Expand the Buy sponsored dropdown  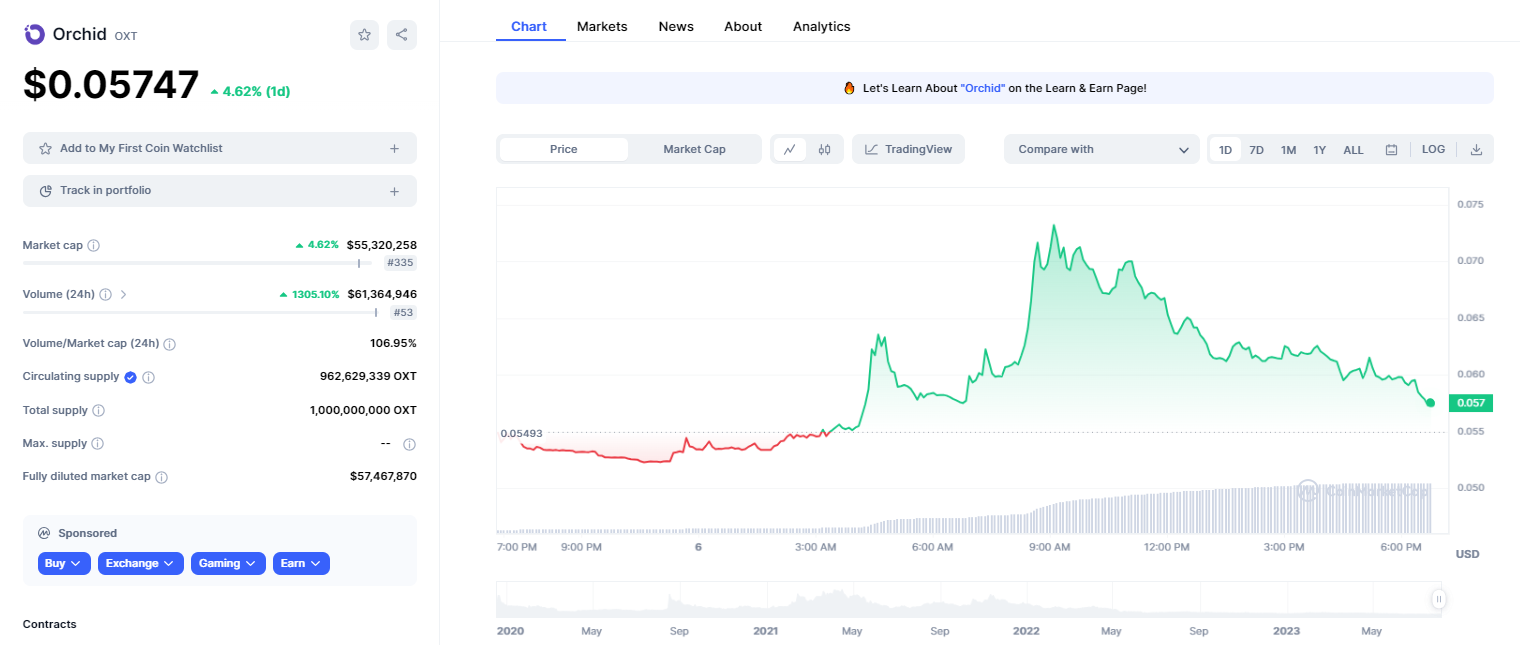pyautogui.click(x=65, y=564)
